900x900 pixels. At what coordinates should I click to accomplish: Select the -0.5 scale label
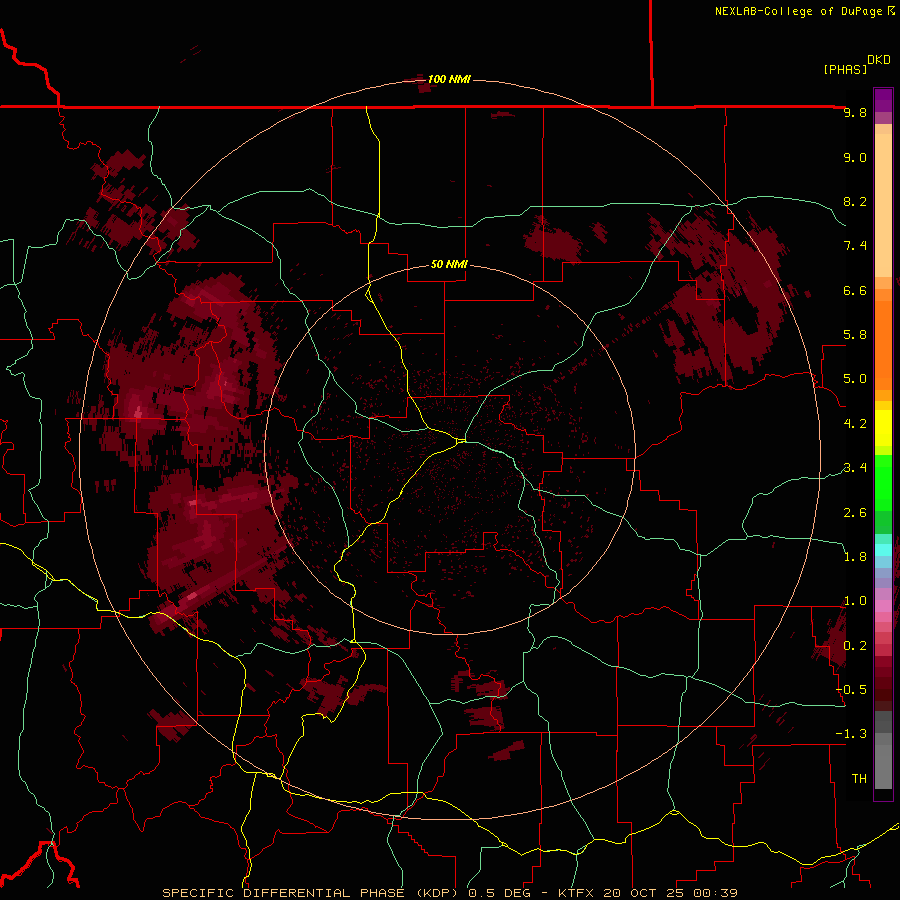click(851, 690)
